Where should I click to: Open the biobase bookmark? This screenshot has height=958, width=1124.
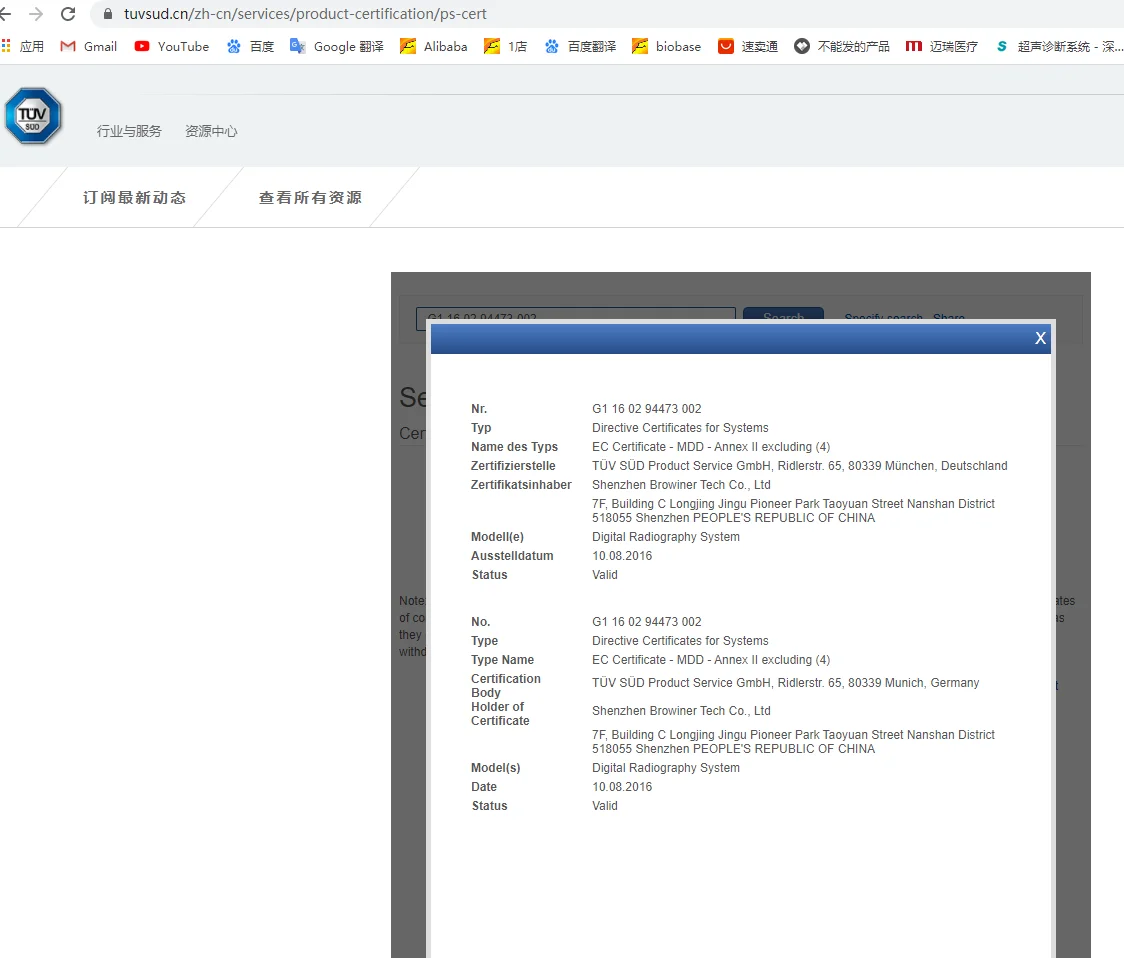[667, 47]
